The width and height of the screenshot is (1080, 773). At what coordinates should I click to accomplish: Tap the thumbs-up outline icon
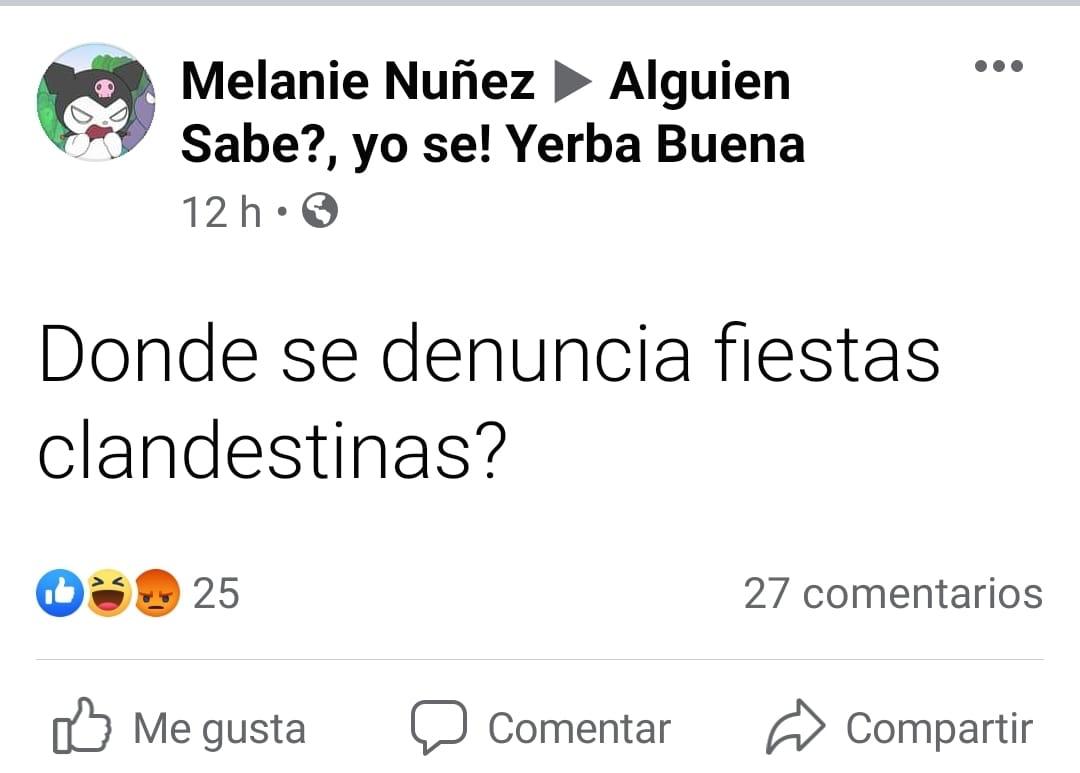coord(81,726)
